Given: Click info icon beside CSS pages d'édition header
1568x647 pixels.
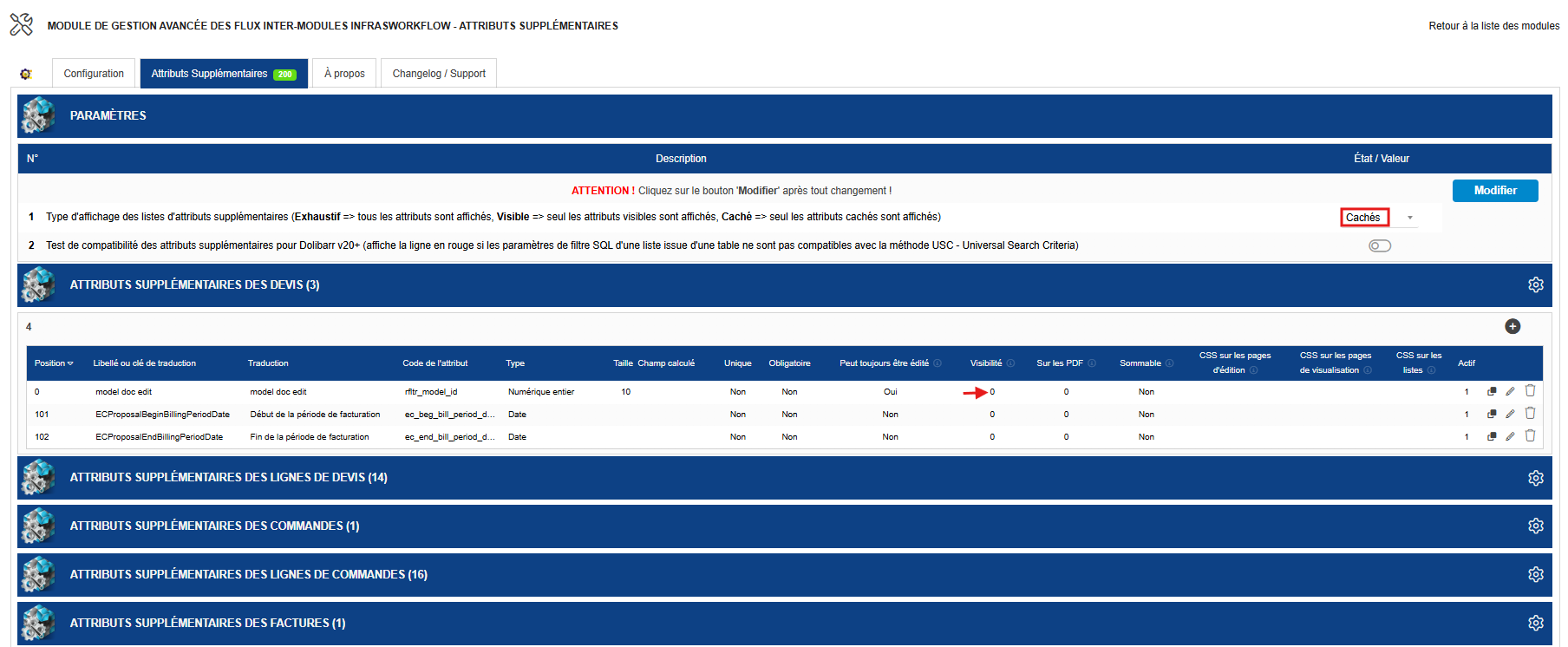Looking at the screenshot, I should pyautogui.click(x=1253, y=370).
